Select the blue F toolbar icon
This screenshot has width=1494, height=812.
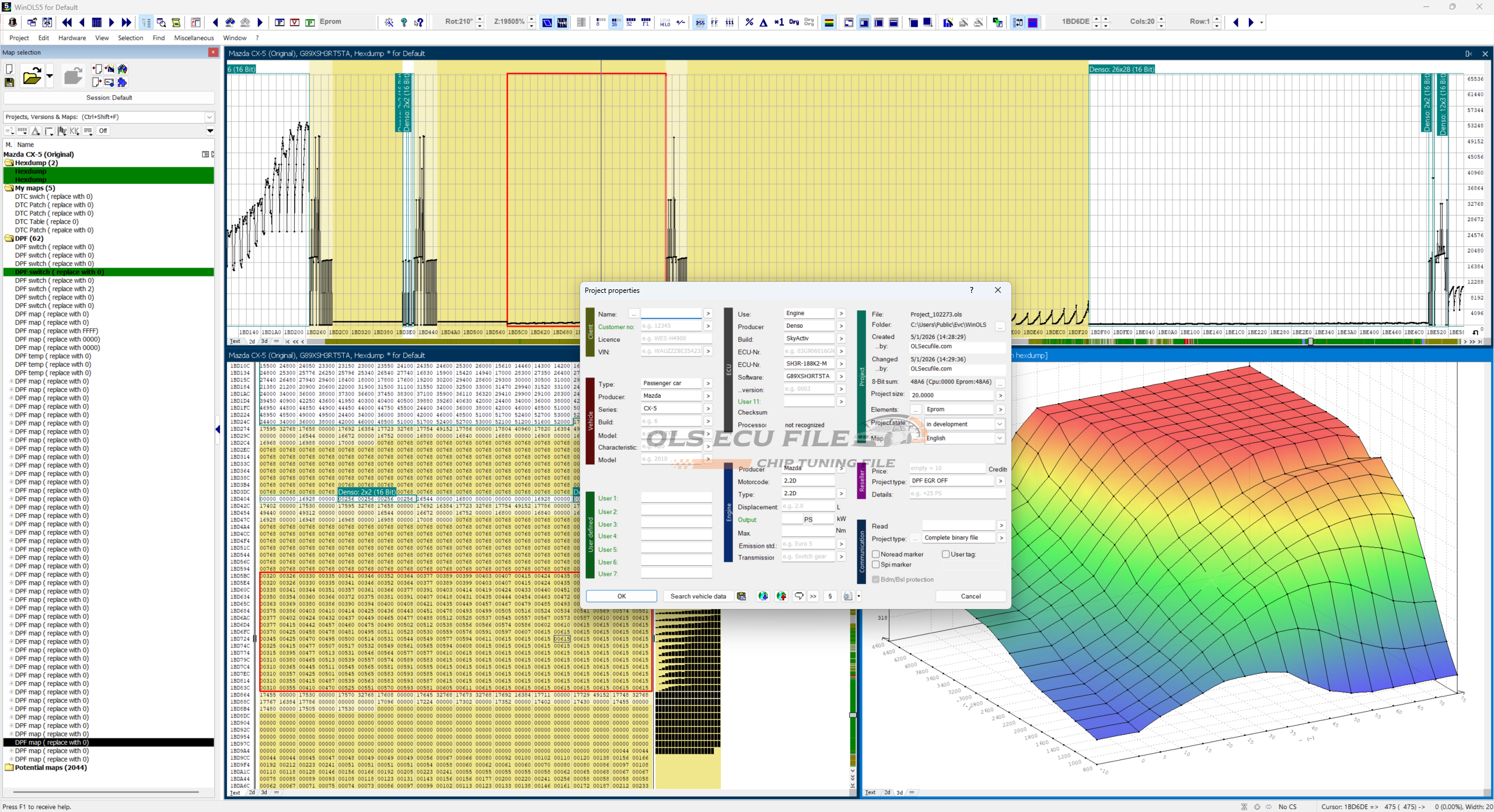point(280,22)
